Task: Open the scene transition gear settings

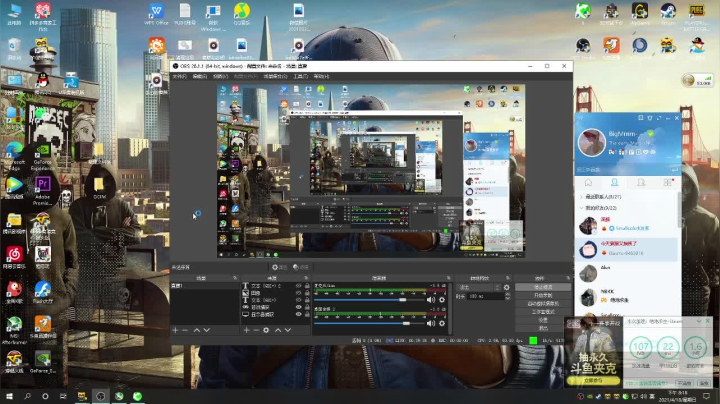Action: tap(506, 287)
